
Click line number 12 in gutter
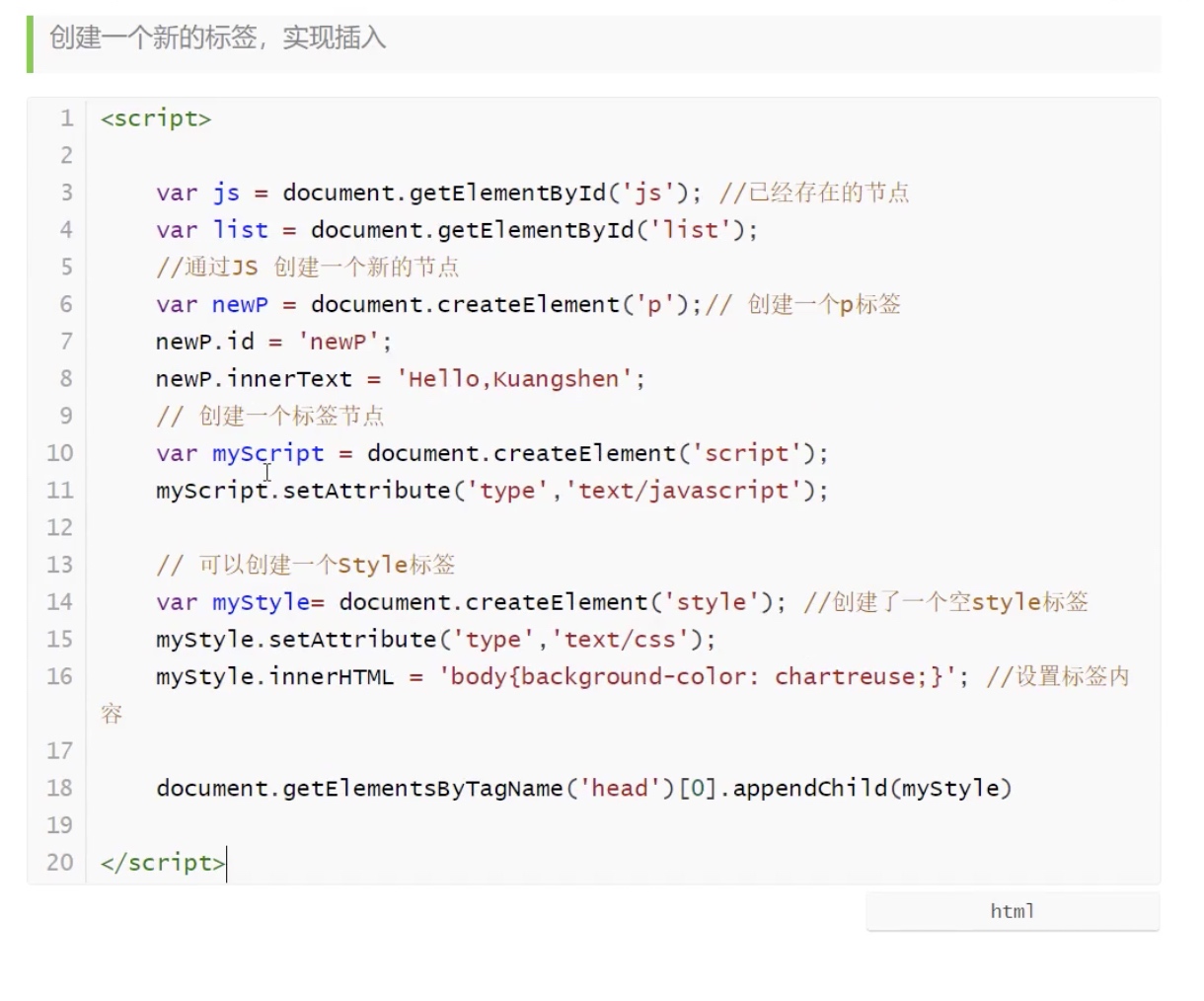(x=60, y=527)
